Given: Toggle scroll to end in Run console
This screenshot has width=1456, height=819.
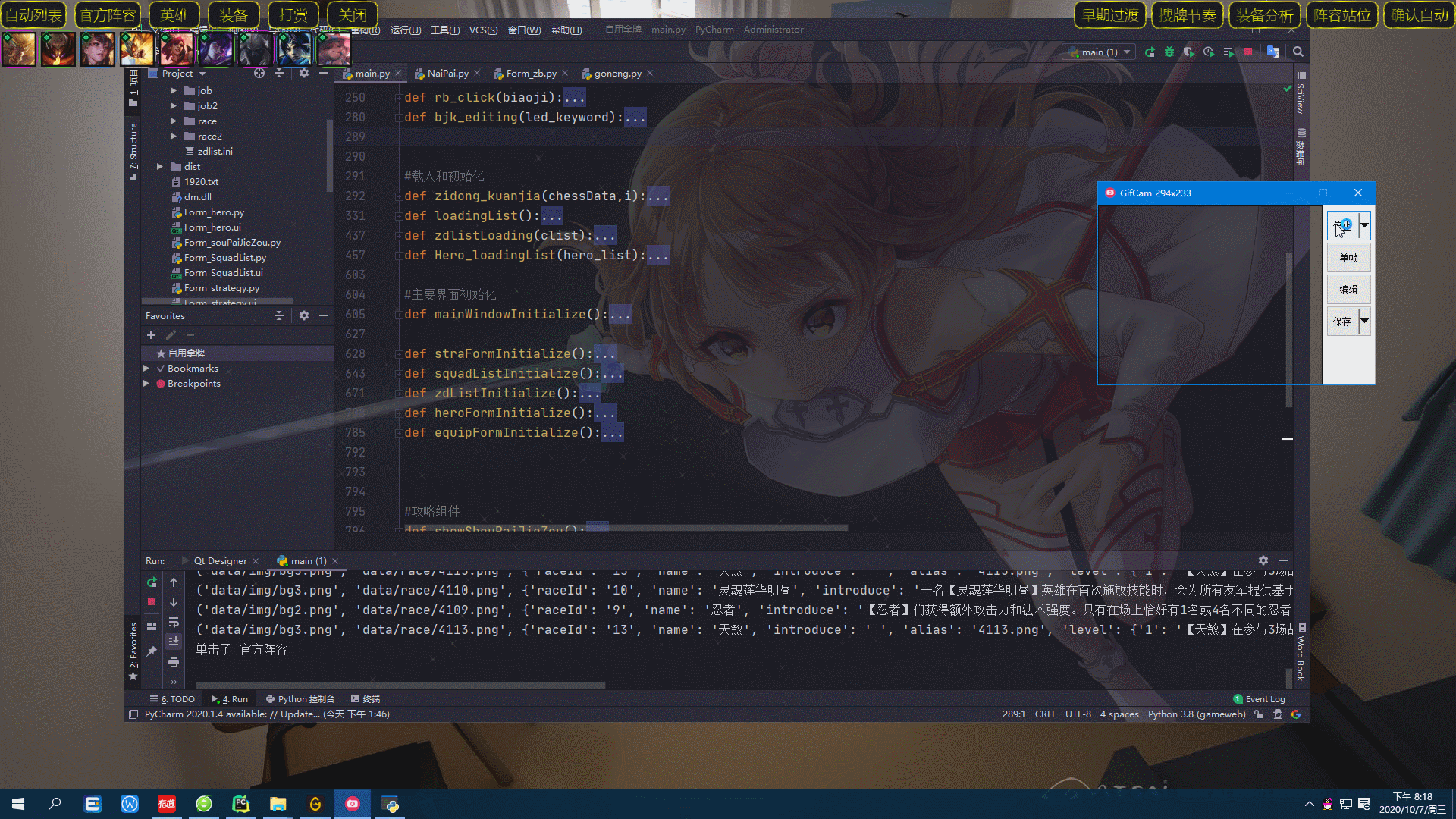Looking at the screenshot, I should pos(174,642).
